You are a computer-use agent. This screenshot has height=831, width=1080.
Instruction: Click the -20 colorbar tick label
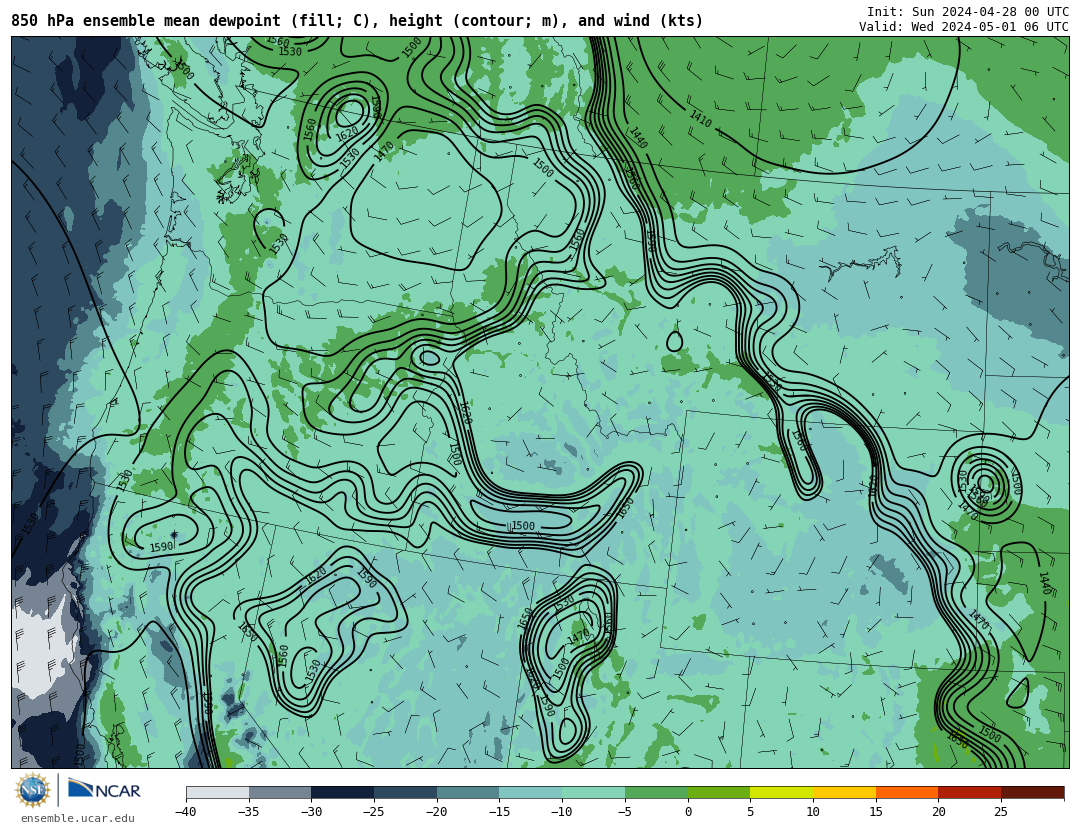coord(436,812)
